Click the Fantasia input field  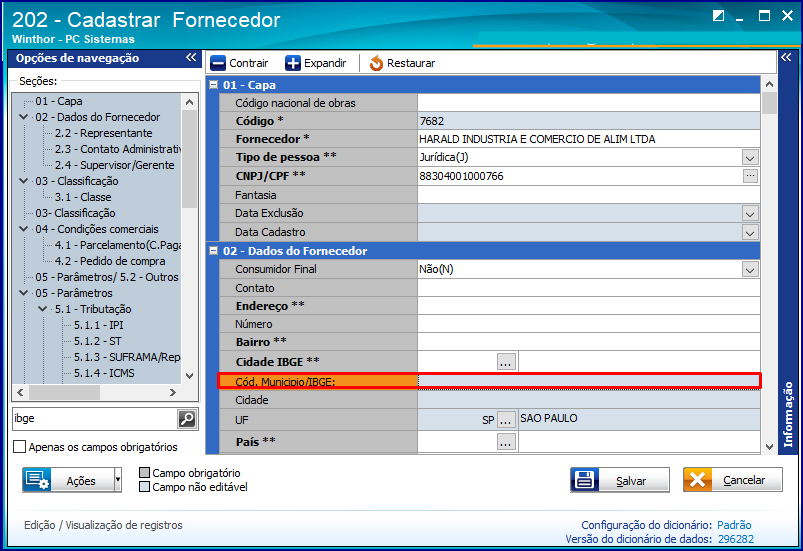[588, 195]
